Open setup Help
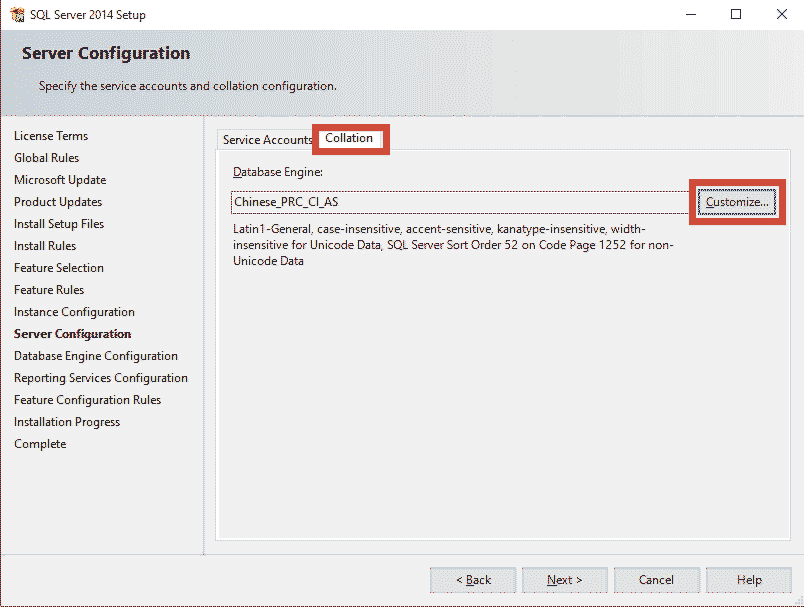 click(x=748, y=579)
